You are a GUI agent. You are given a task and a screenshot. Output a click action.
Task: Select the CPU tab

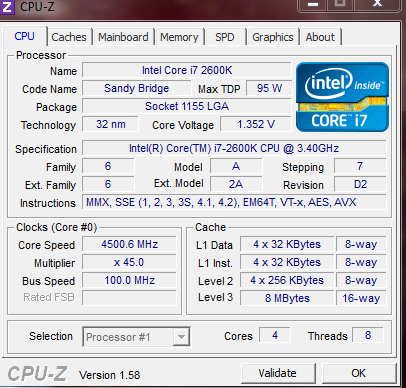click(24, 36)
